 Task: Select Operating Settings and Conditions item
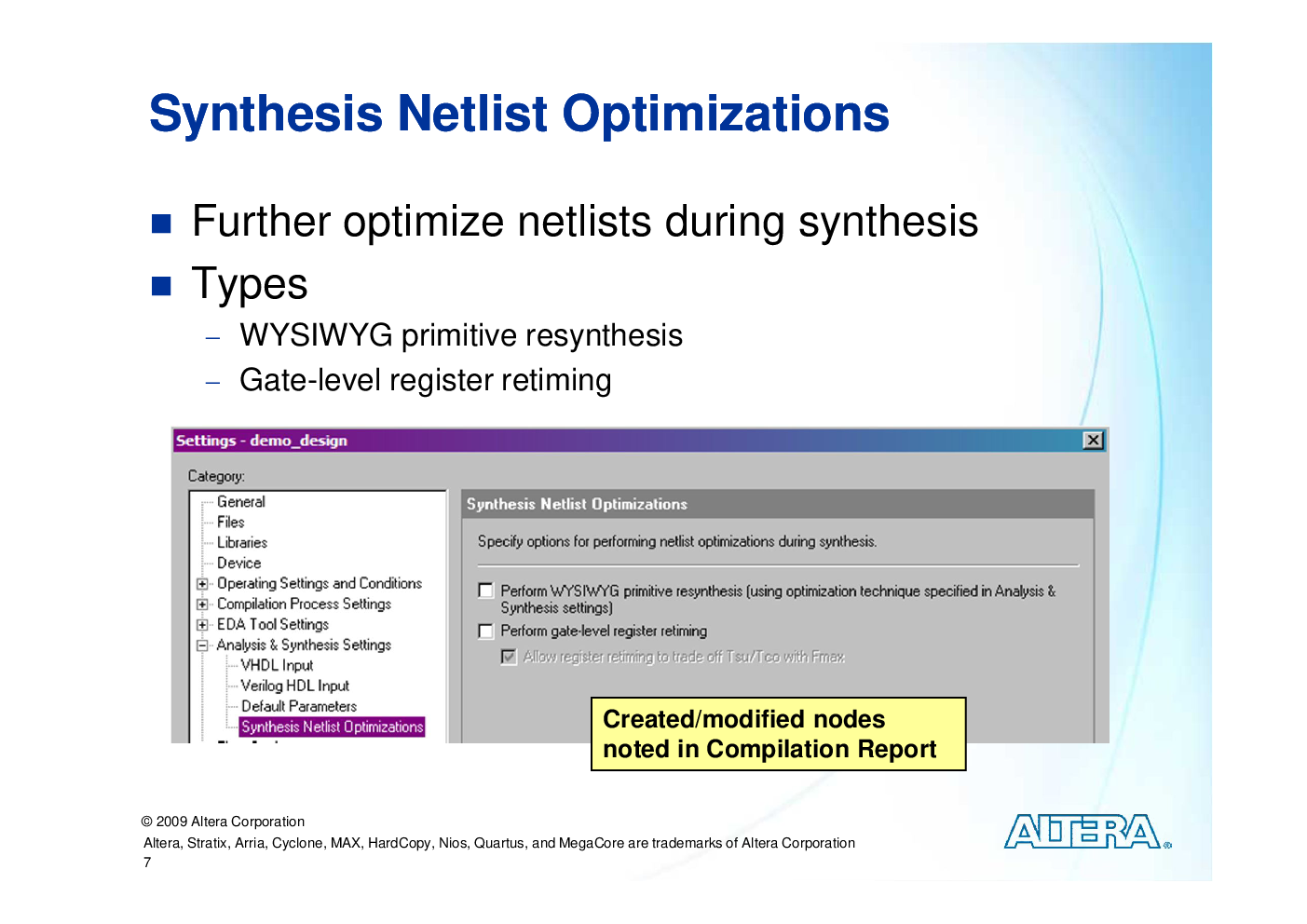point(320,584)
